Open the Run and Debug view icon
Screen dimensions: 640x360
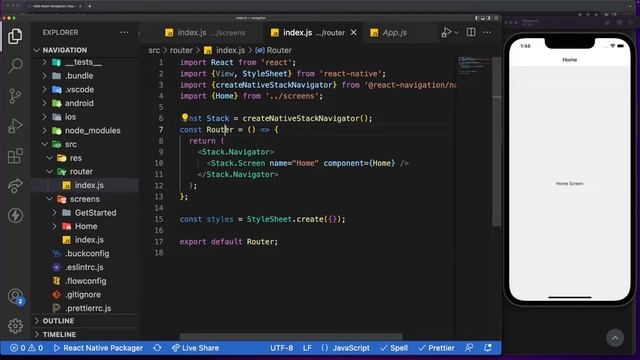pyautogui.click(x=15, y=126)
